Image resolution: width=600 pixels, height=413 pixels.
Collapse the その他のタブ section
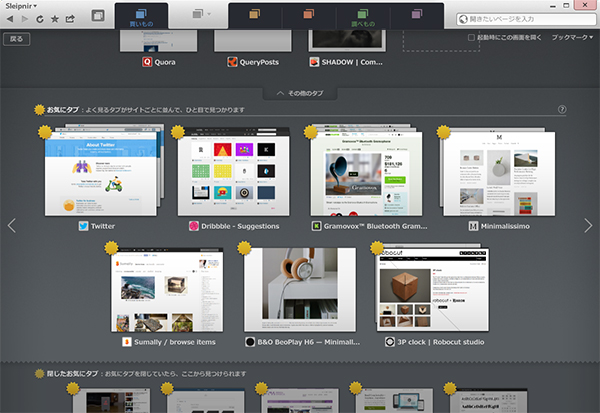coord(299,93)
